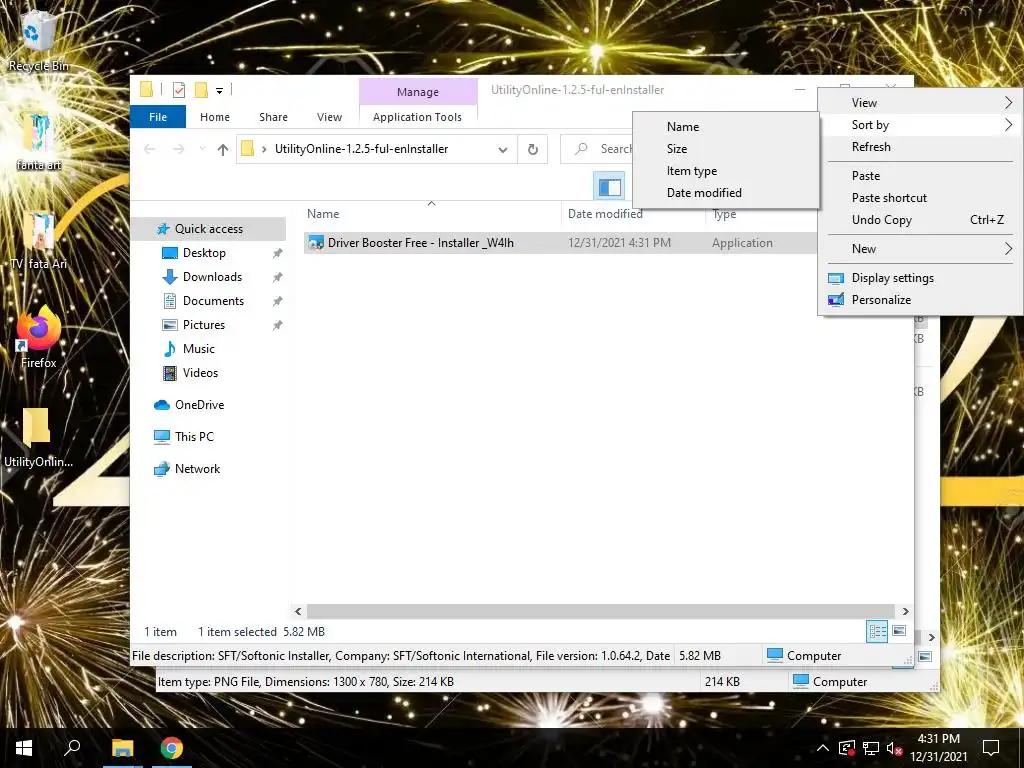Switch to details view layout
Screen dimensions: 1024x768
click(x=876, y=631)
